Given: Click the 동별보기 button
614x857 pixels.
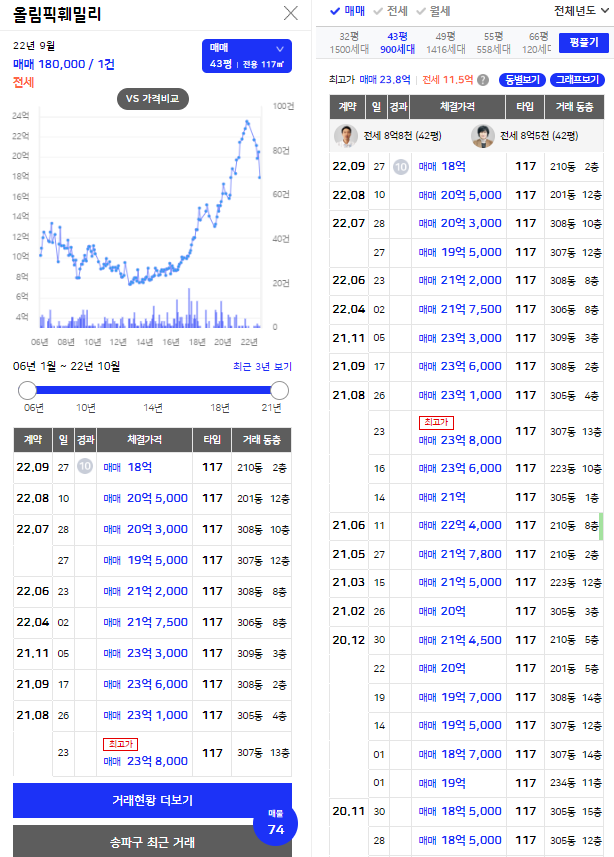Looking at the screenshot, I should 522,80.
